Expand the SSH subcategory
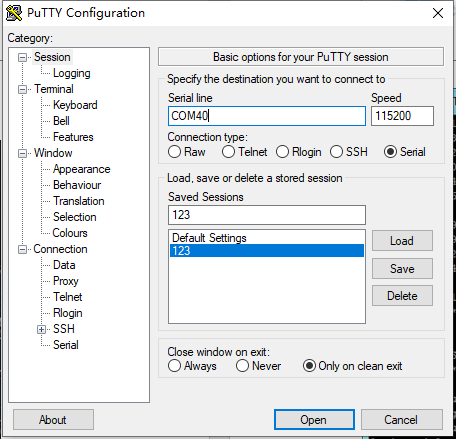This screenshot has height=439, width=456. [x=41, y=330]
